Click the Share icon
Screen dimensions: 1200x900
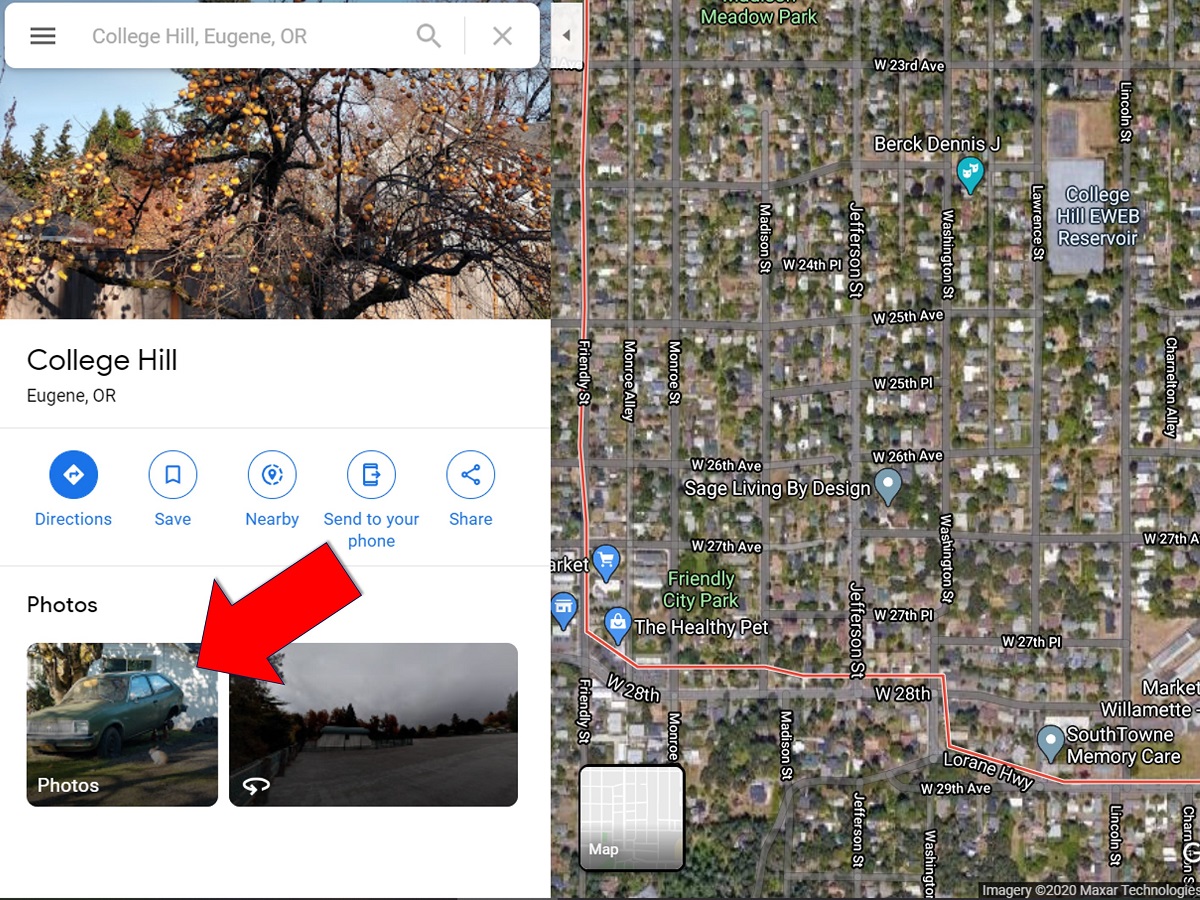click(x=470, y=474)
